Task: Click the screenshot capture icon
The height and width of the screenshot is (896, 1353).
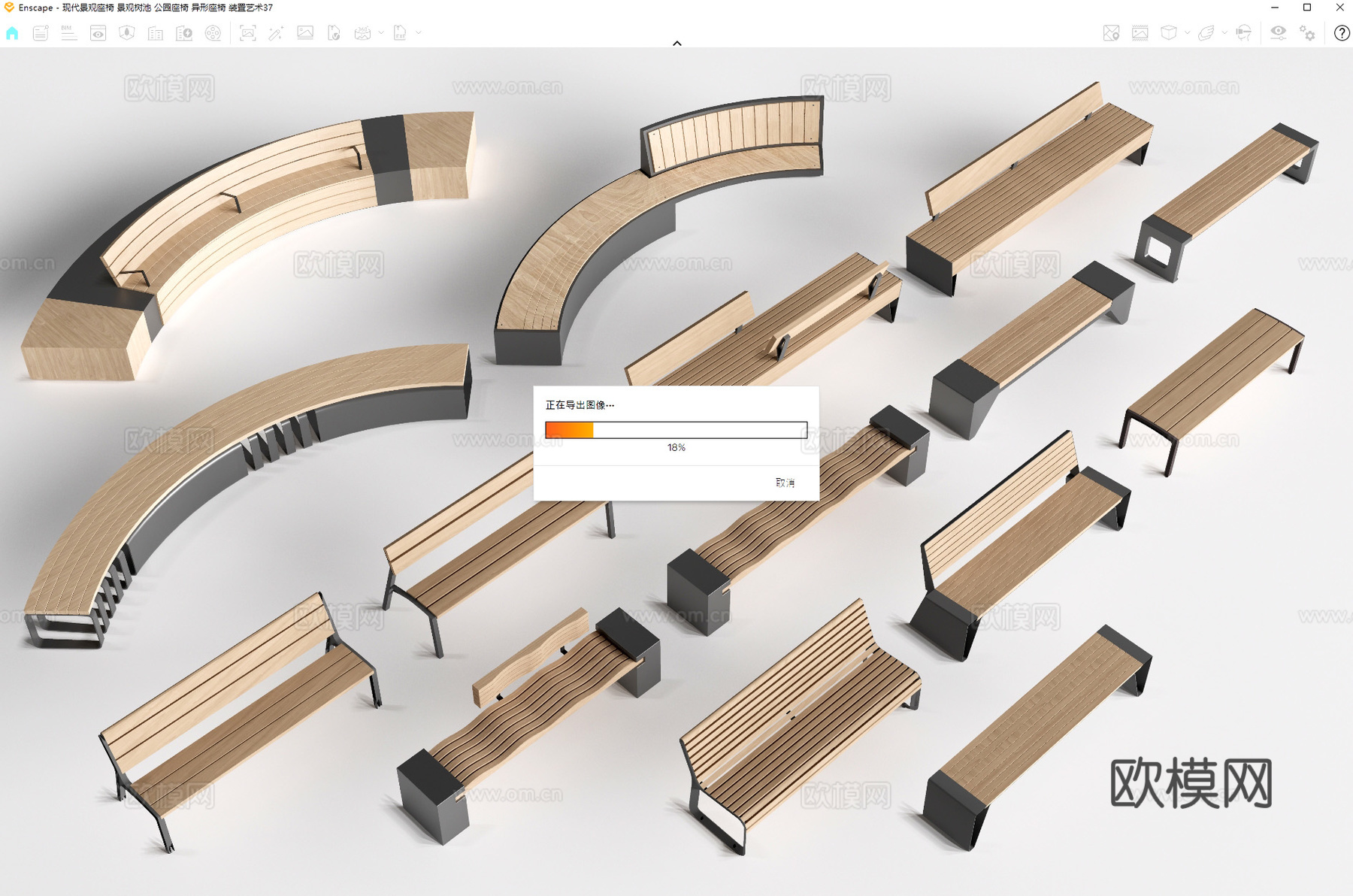Action: click(247, 33)
